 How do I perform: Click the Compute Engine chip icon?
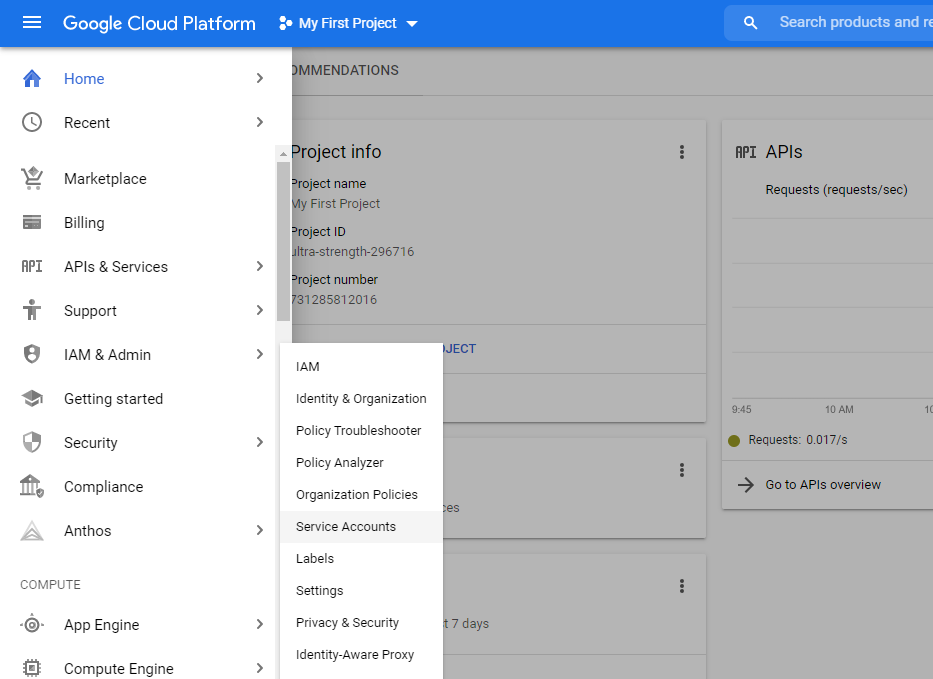pos(32,668)
